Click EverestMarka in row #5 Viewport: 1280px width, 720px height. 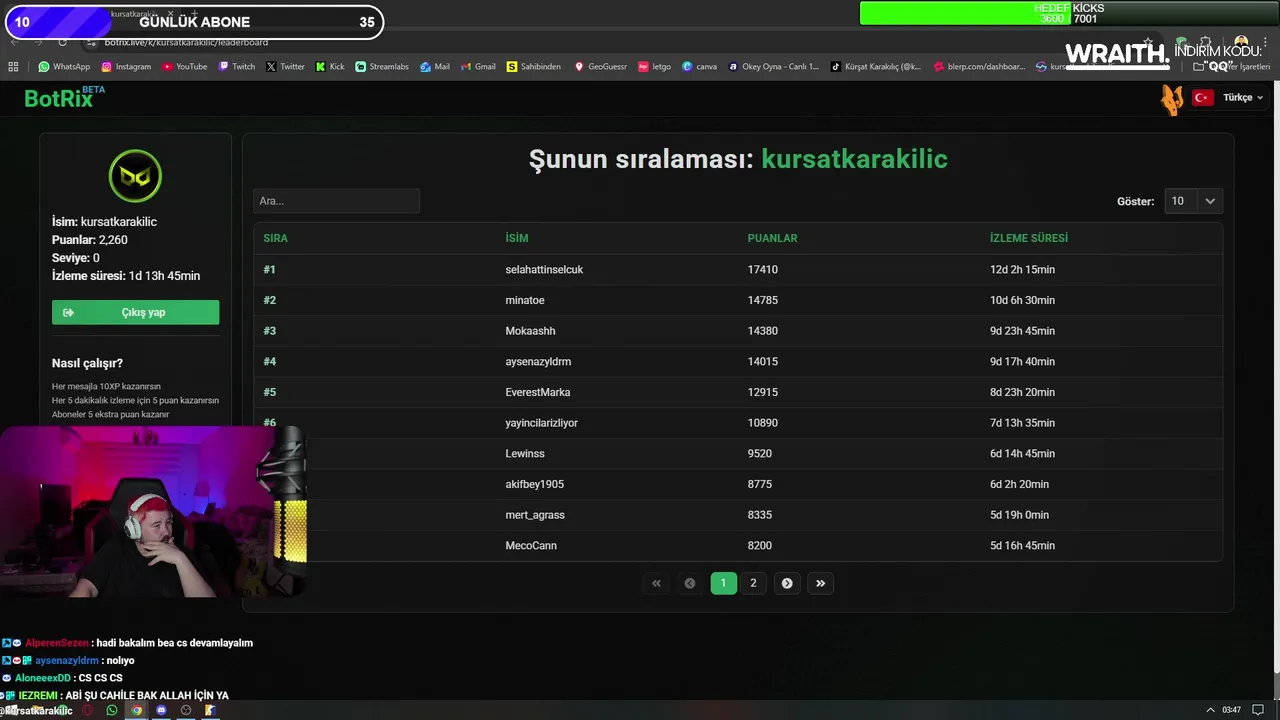(538, 392)
